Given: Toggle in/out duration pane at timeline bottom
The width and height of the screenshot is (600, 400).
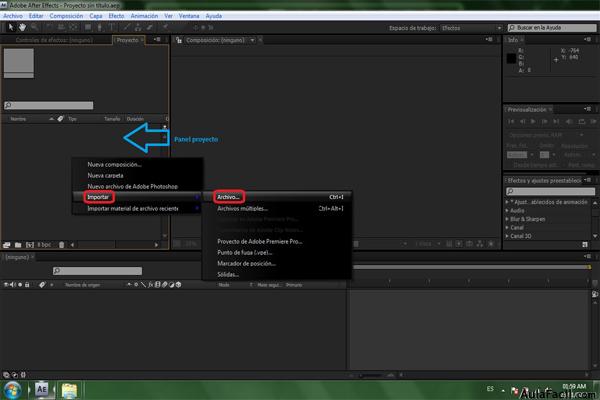Looking at the screenshot, I should coord(23,375).
